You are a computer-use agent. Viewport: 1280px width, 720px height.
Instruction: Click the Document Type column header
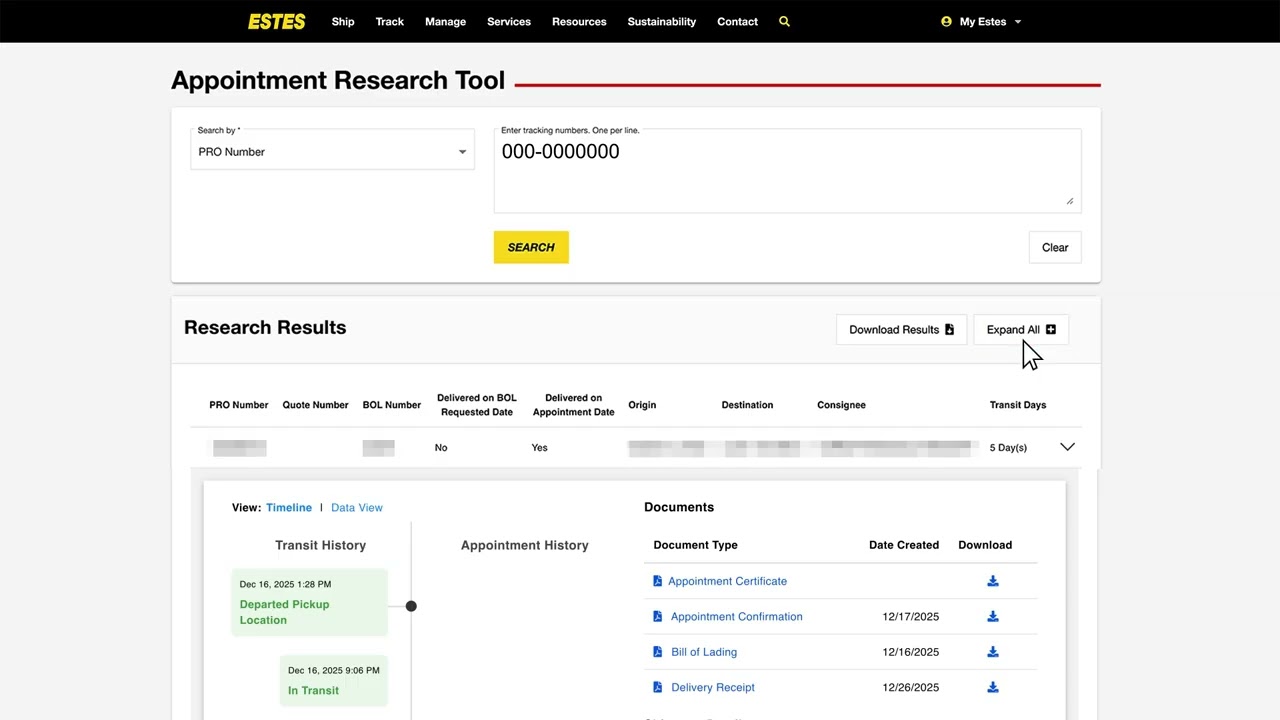(695, 545)
